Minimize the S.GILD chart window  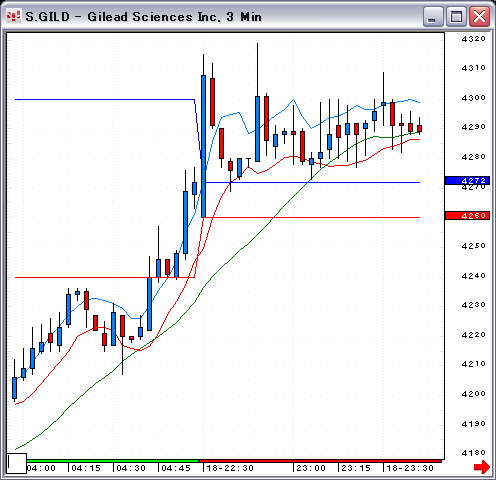[x=433, y=16]
